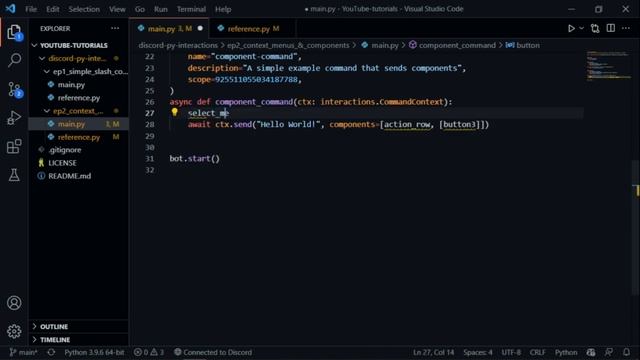Click the warnings count in status bar
This screenshot has height=360, width=640.
pos(157,352)
